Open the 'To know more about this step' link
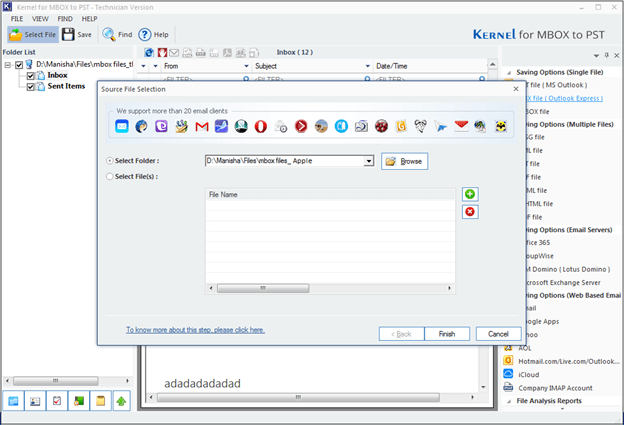Image resolution: width=624 pixels, height=425 pixels. coord(195,330)
